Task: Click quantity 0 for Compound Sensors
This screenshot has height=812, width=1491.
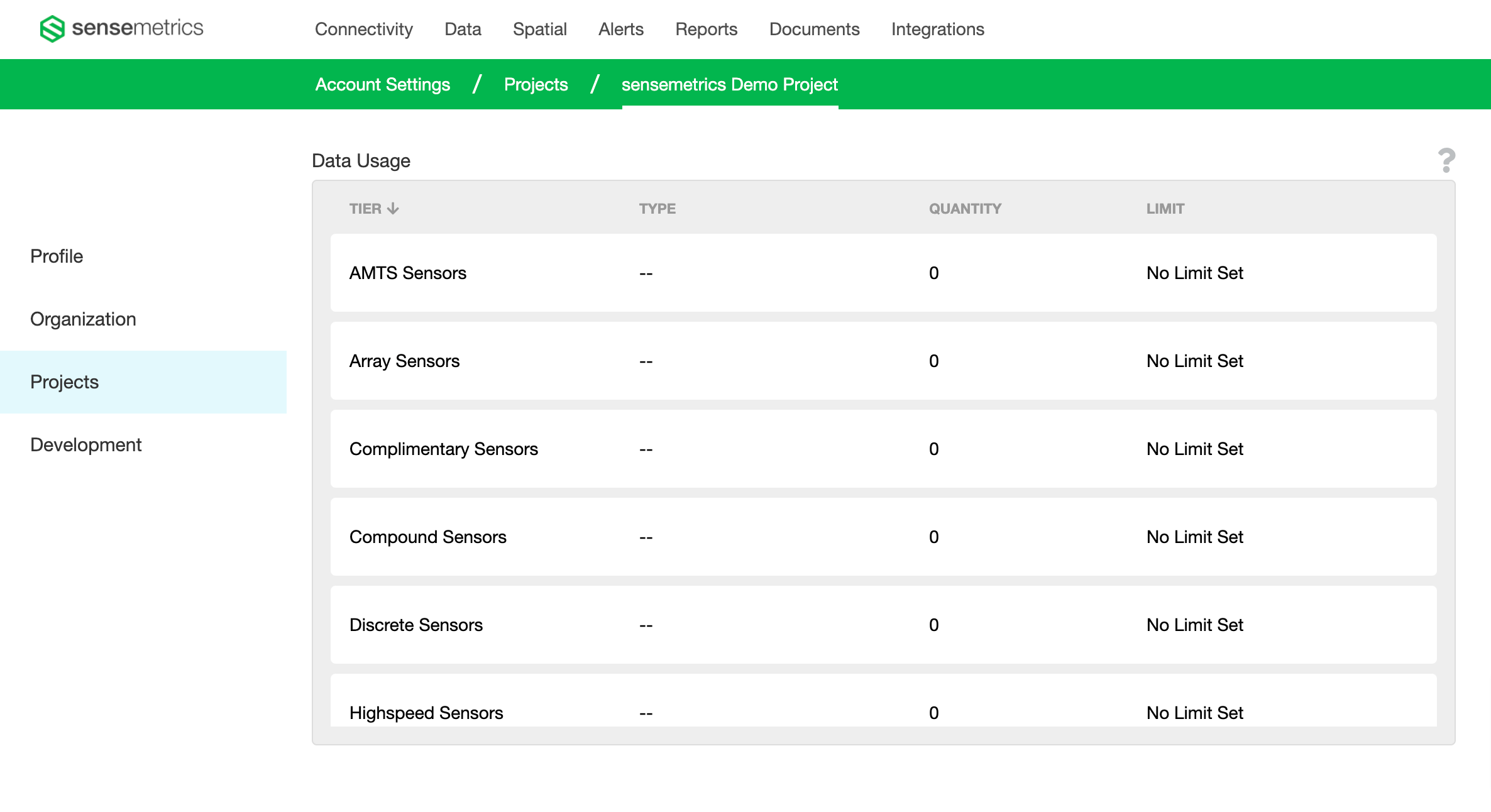Action: 934,537
